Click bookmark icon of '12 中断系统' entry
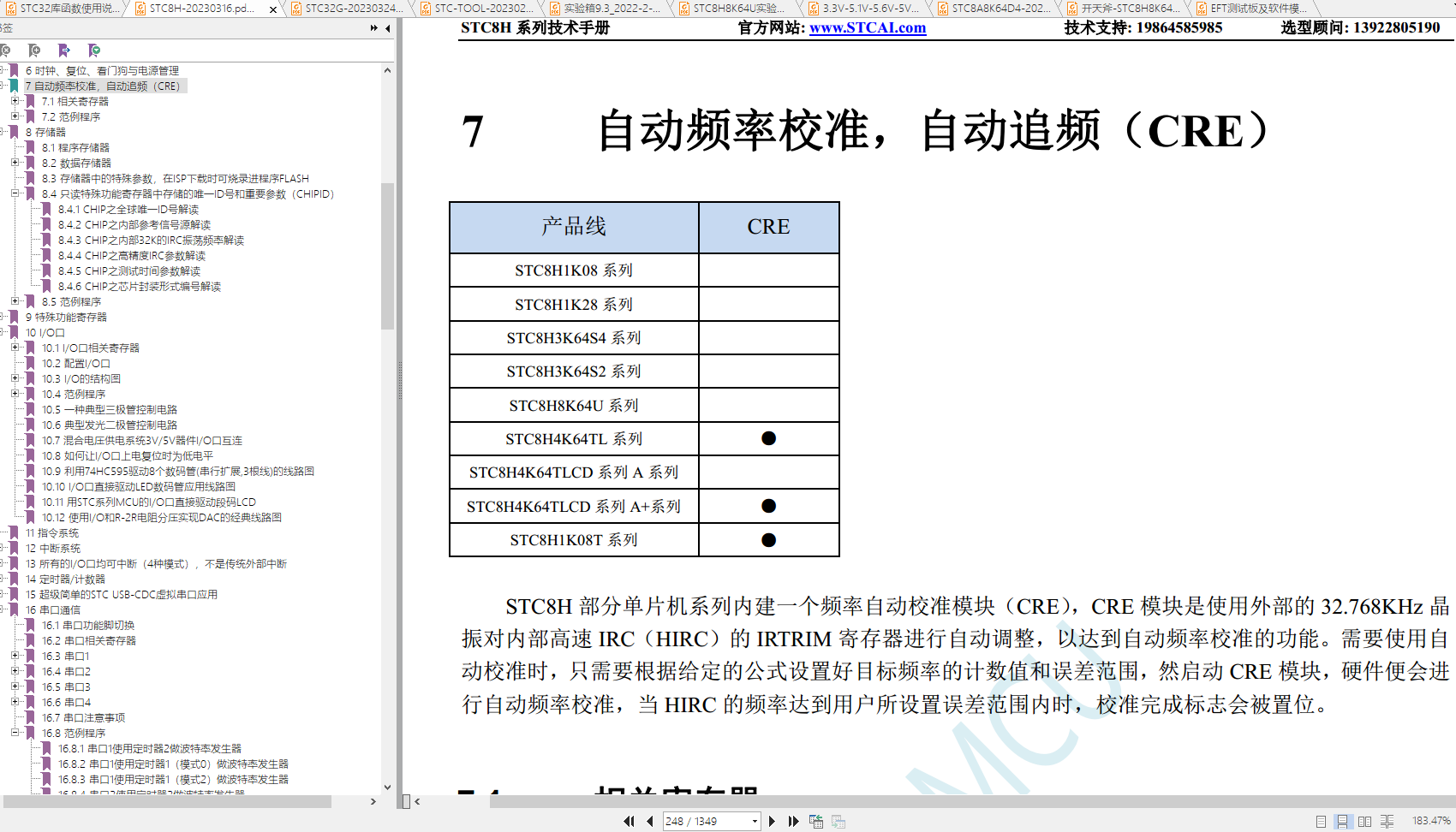 [x=15, y=548]
